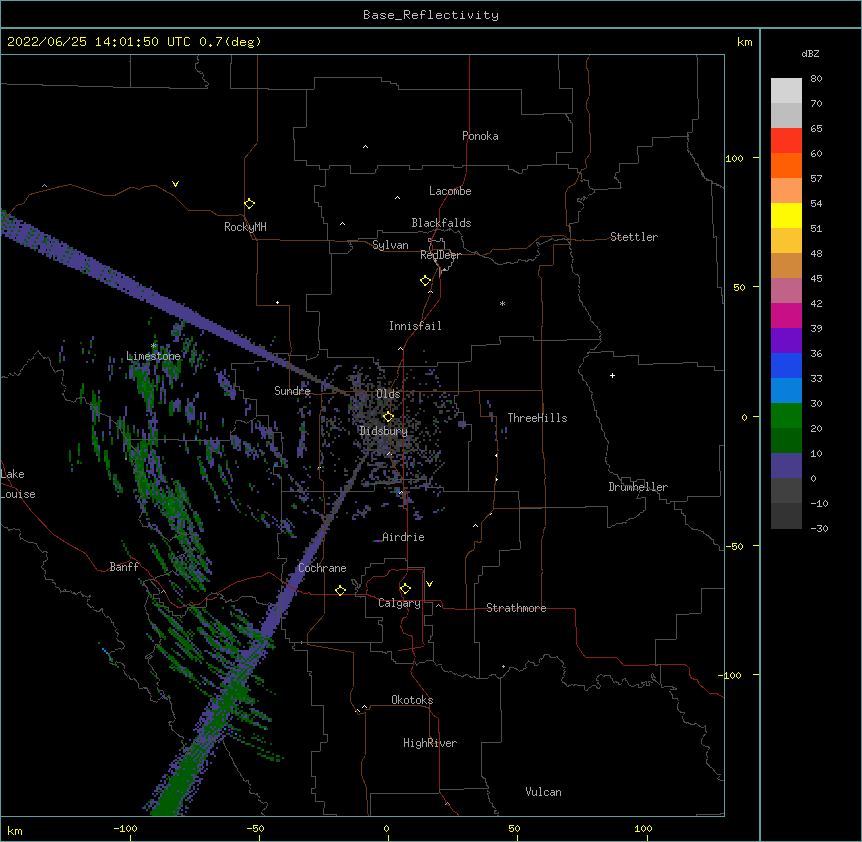Viewport: 862px width, 842px height.
Task: Click the 100 tick on the vertical axis
Action: click(734, 158)
